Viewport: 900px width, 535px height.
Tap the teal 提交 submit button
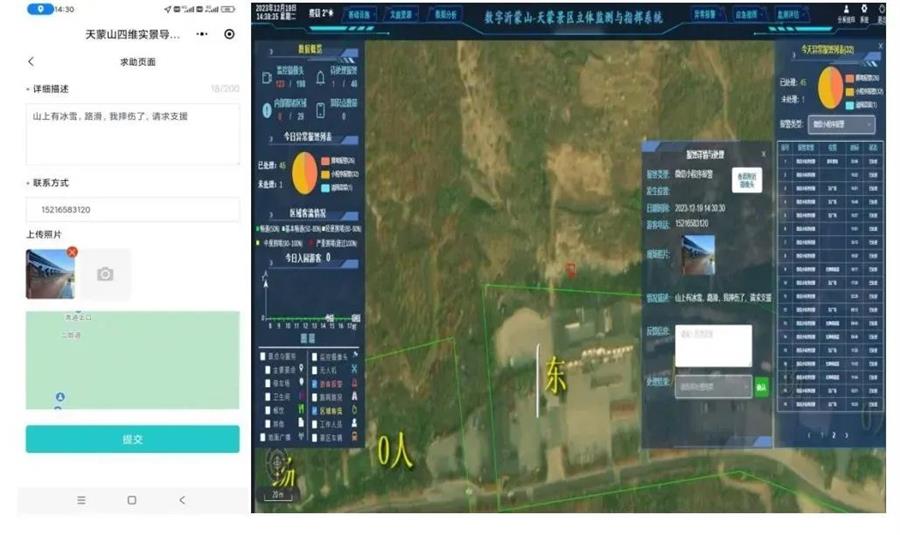click(x=133, y=439)
